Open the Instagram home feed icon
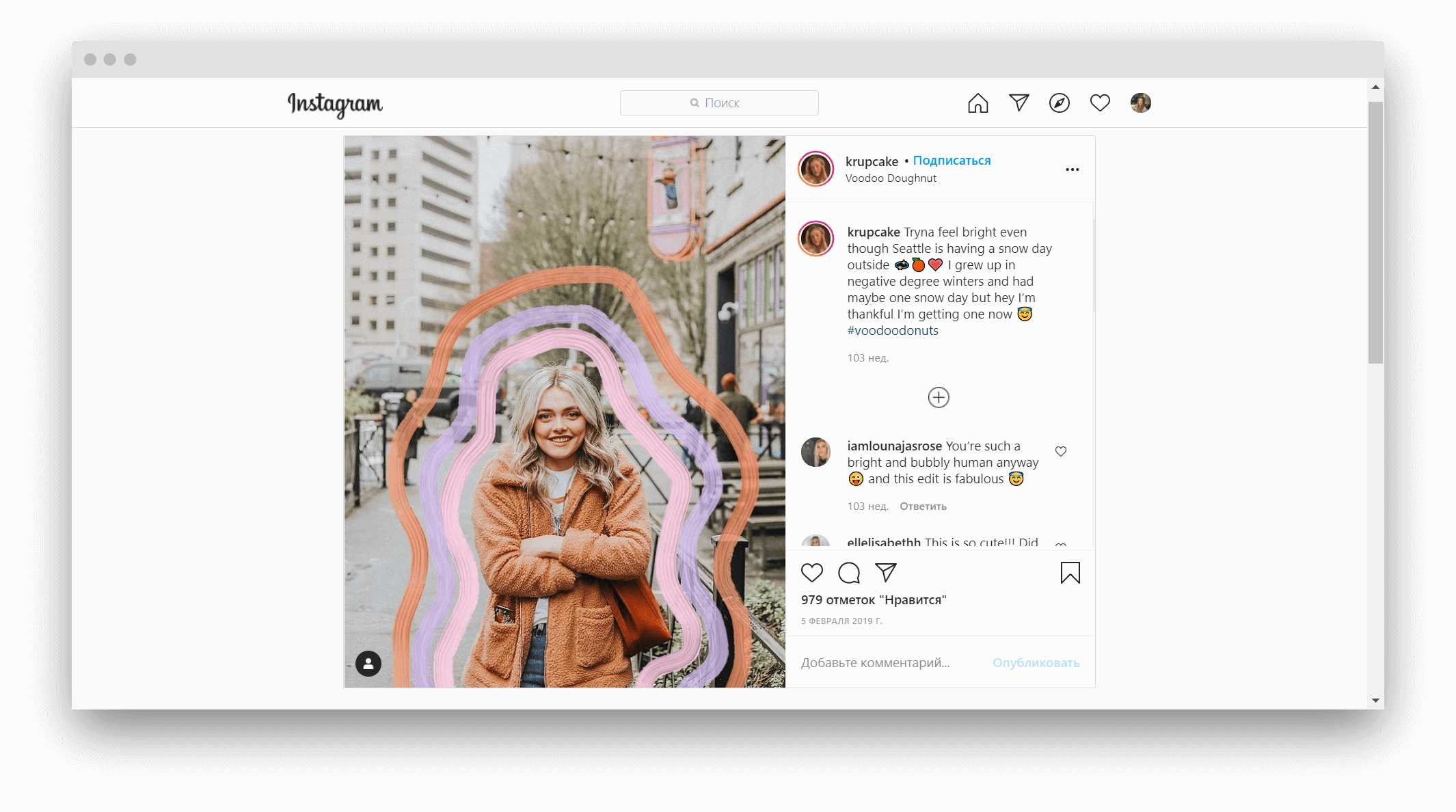The width and height of the screenshot is (1456, 812). click(x=978, y=103)
